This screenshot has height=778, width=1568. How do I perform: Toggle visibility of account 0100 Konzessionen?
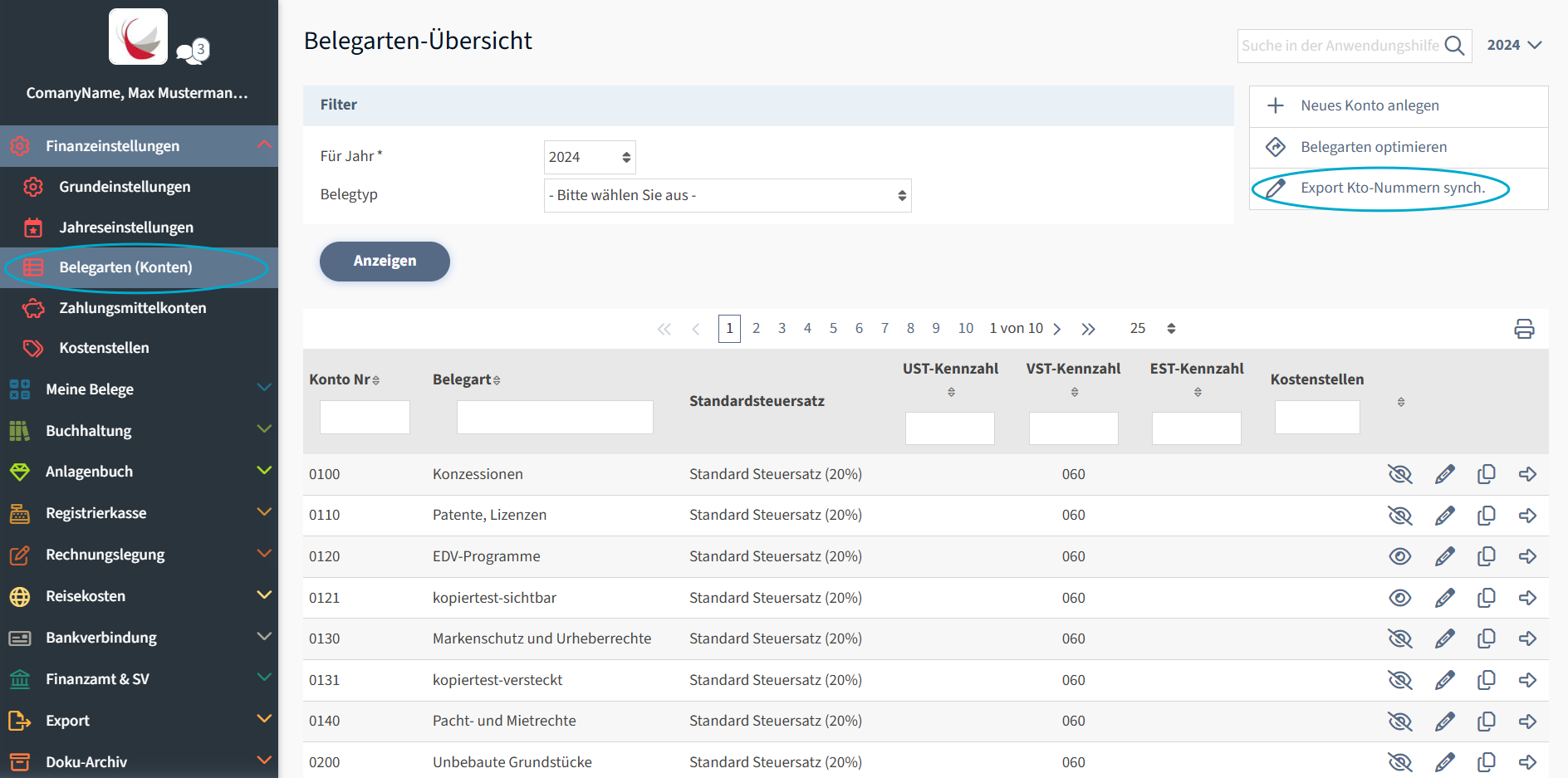click(x=1399, y=474)
